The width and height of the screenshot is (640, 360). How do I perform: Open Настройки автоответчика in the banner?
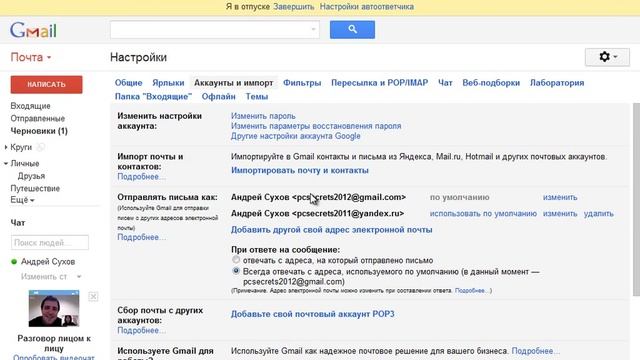(x=367, y=7)
